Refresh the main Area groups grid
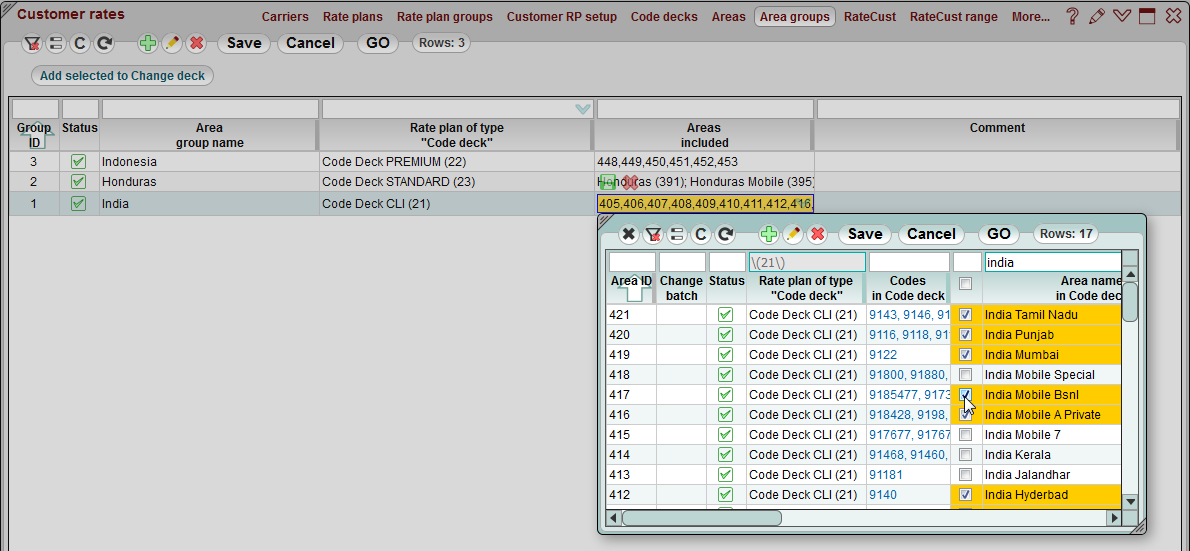 pyautogui.click(x=104, y=43)
